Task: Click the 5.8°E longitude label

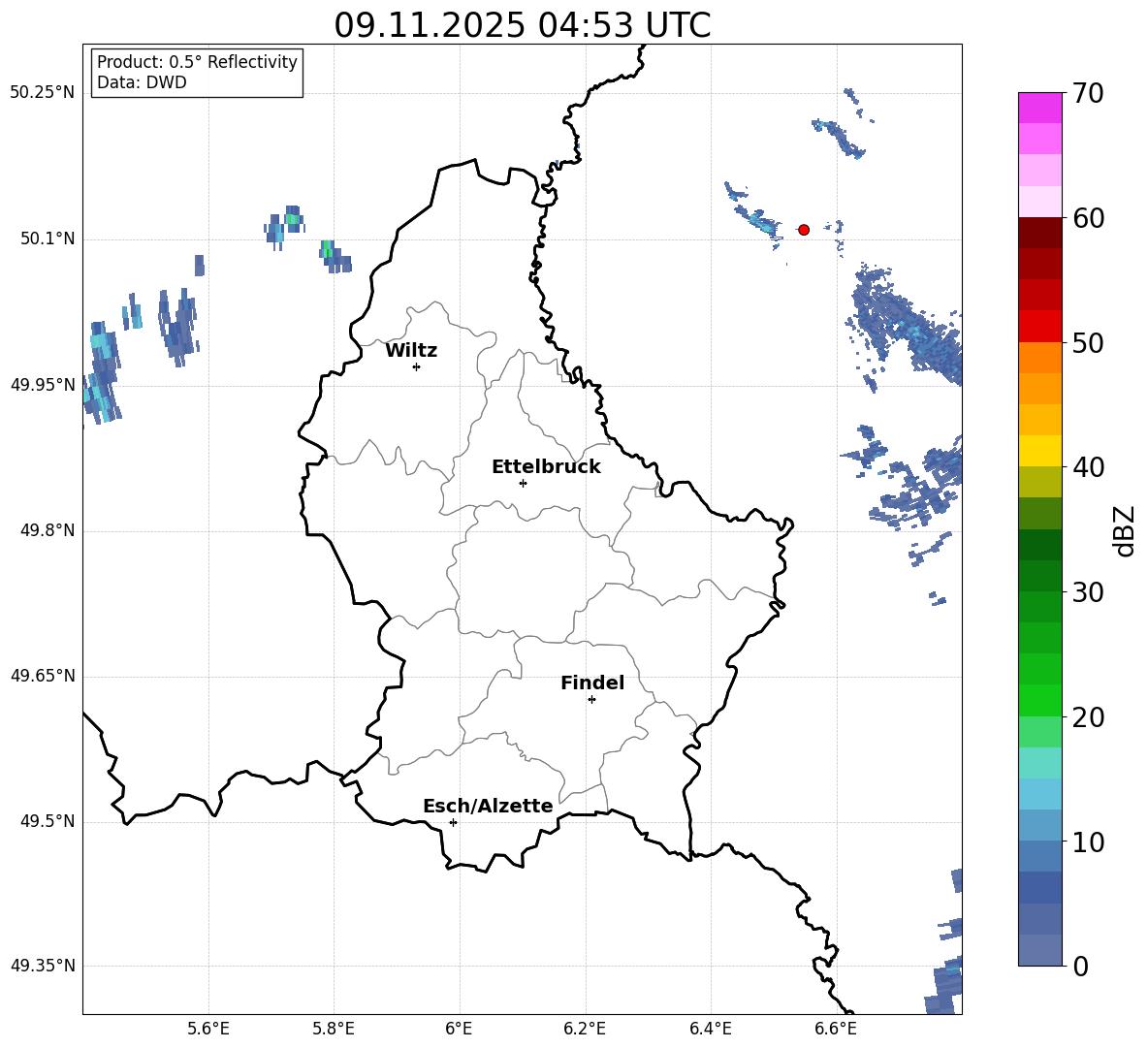Action: point(334,1029)
